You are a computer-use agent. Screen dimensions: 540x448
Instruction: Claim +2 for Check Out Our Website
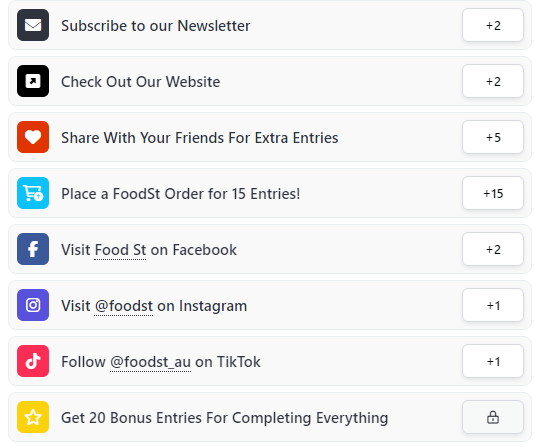(493, 81)
